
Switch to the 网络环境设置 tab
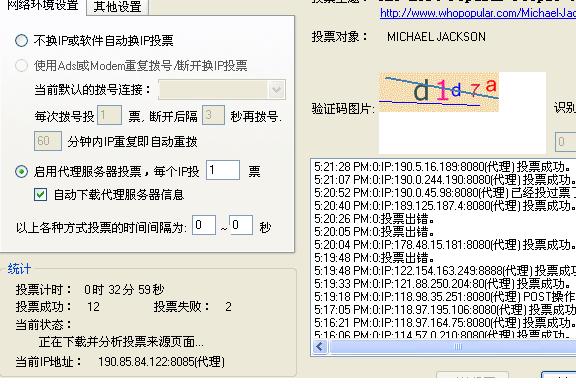coord(43,6)
